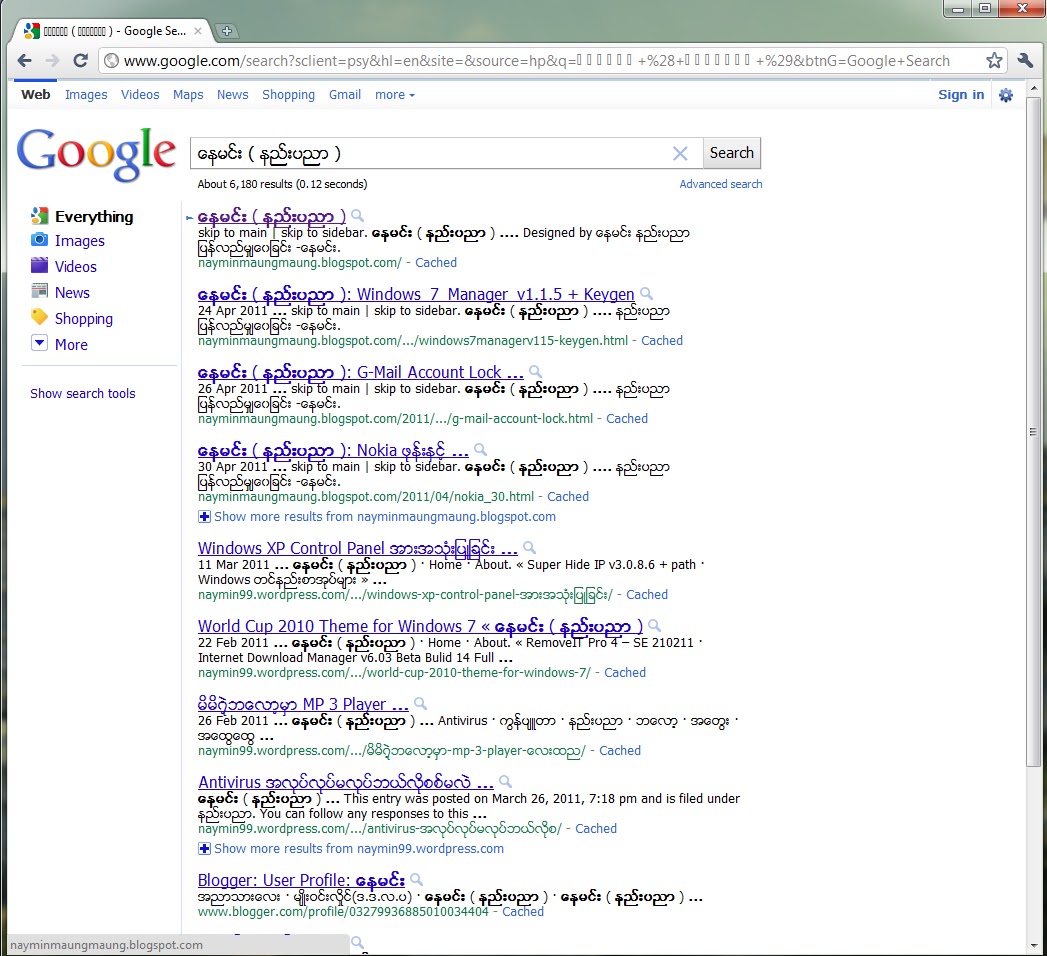Viewport: 1047px width, 956px height.
Task: Expand the 'more' menu in top bar
Action: tap(395, 95)
